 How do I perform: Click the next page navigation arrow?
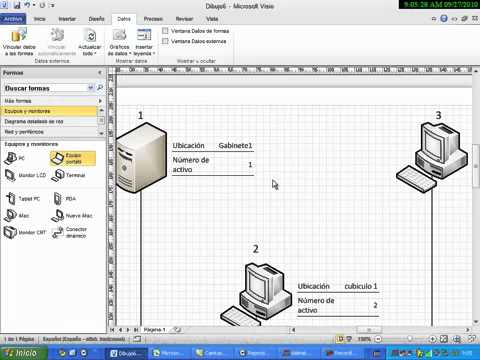[128, 330]
